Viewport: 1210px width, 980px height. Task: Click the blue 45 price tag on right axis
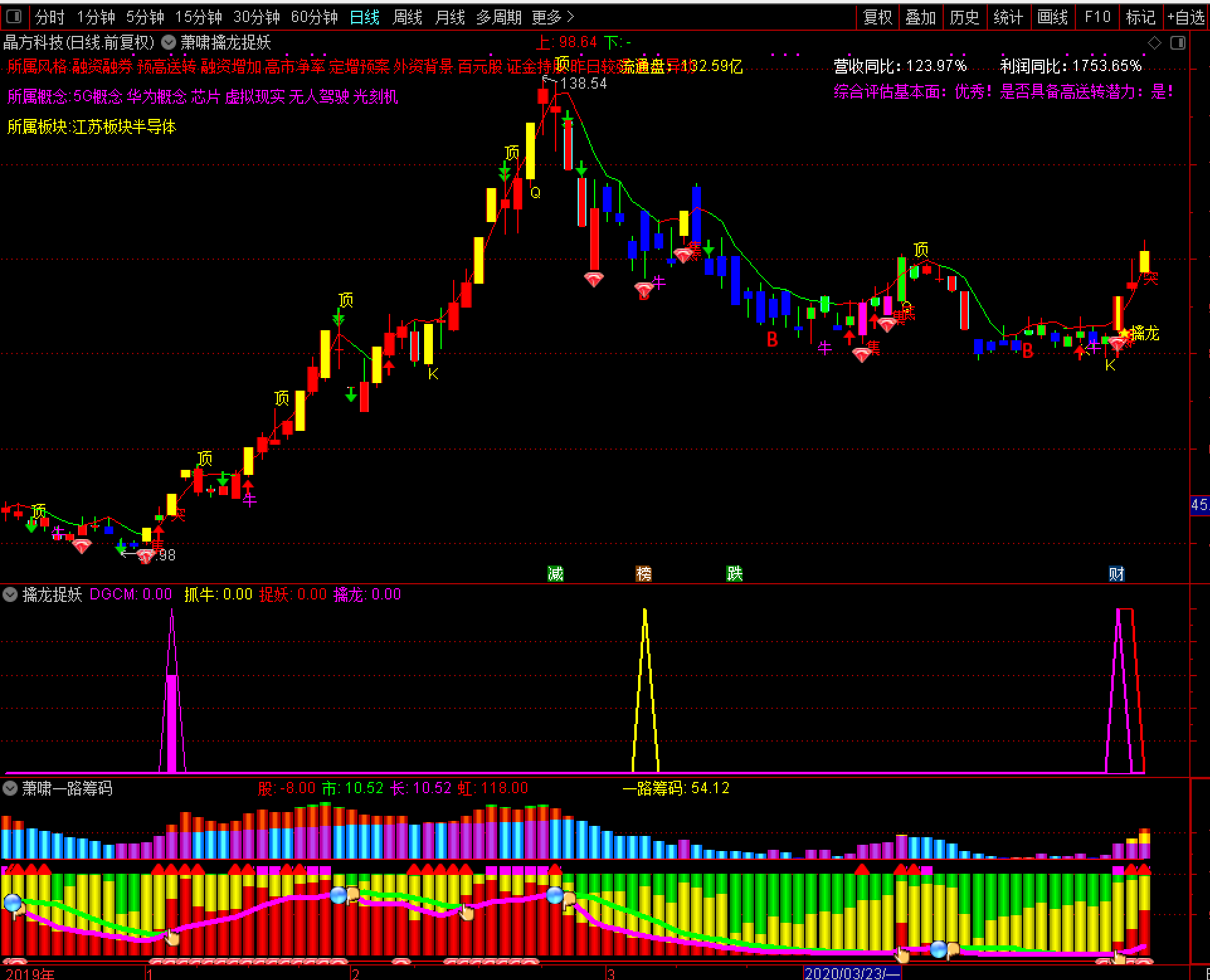pos(1199,504)
